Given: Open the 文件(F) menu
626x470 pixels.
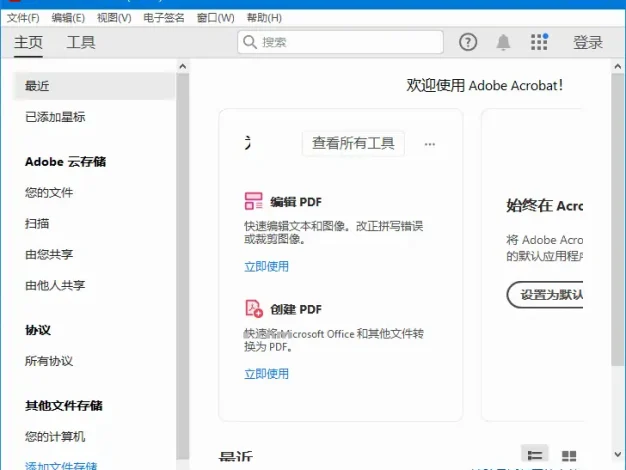Looking at the screenshot, I should pyautogui.click(x=23, y=18).
